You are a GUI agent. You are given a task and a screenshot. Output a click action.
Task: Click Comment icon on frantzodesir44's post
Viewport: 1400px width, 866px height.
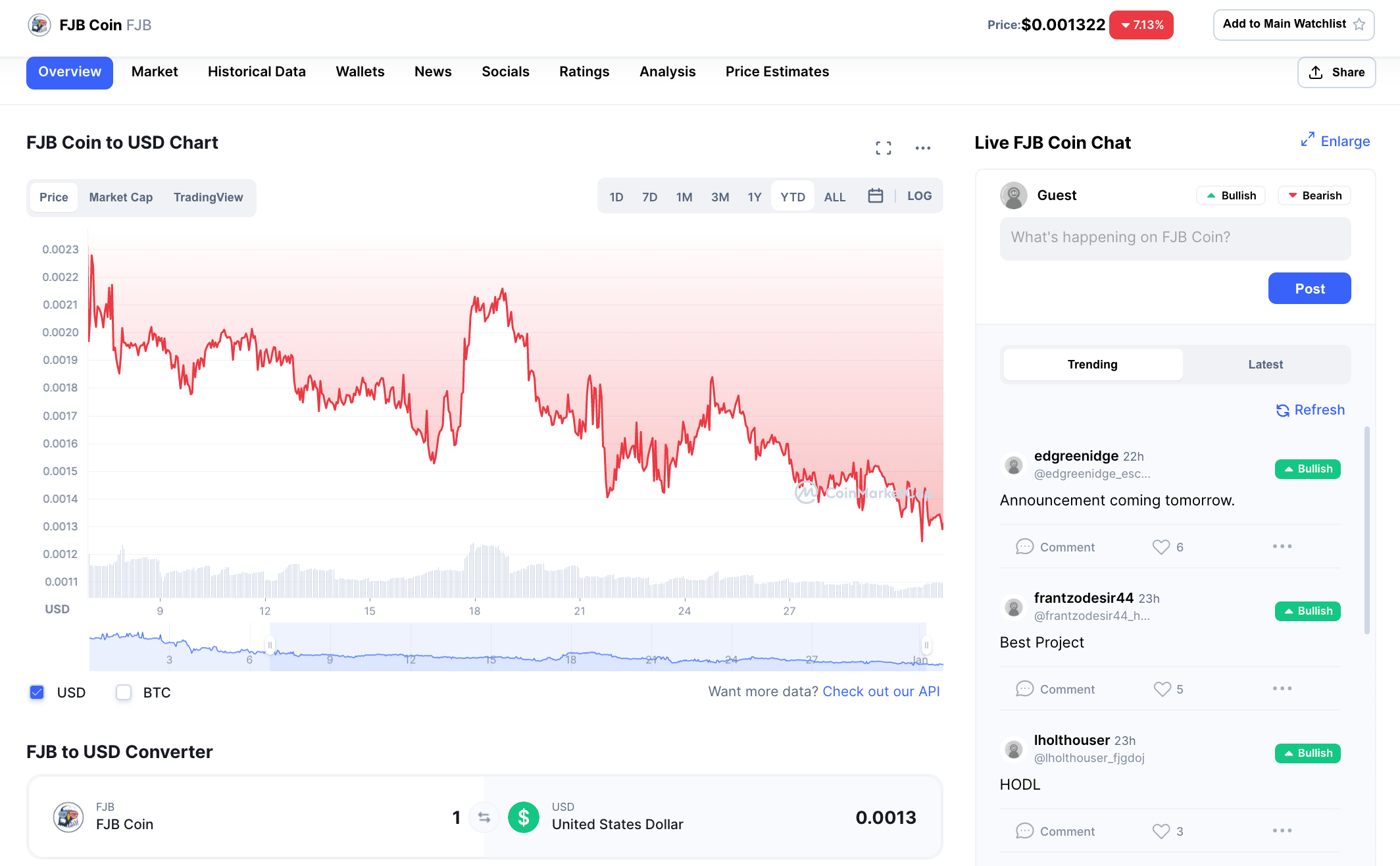[x=1024, y=689]
